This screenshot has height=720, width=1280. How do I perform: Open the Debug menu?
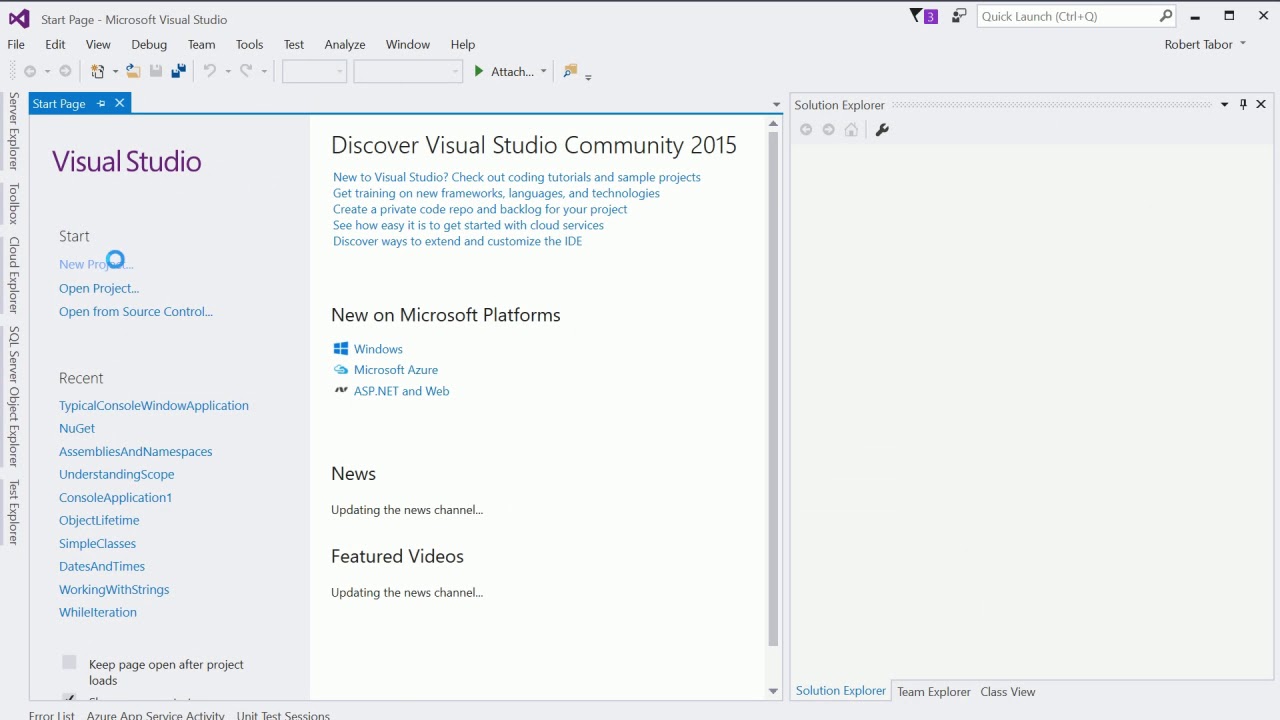[149, 44]
